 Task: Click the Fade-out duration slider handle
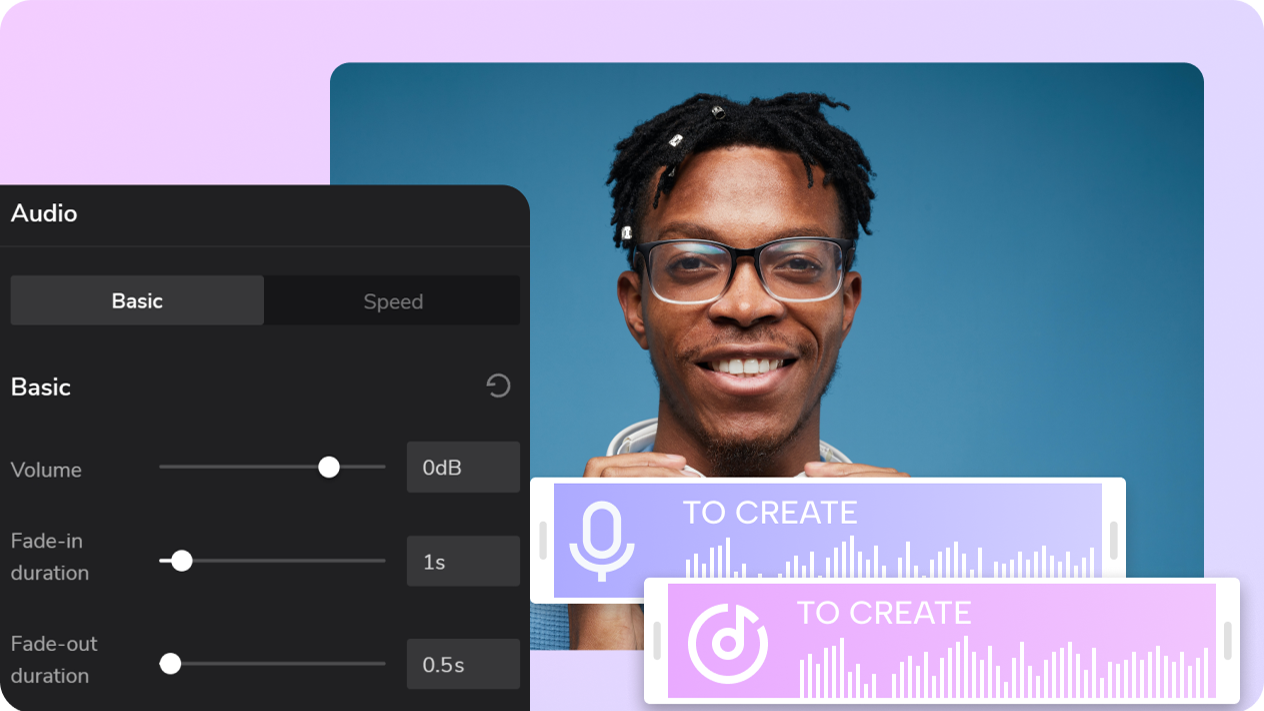(x=171, y=663)
